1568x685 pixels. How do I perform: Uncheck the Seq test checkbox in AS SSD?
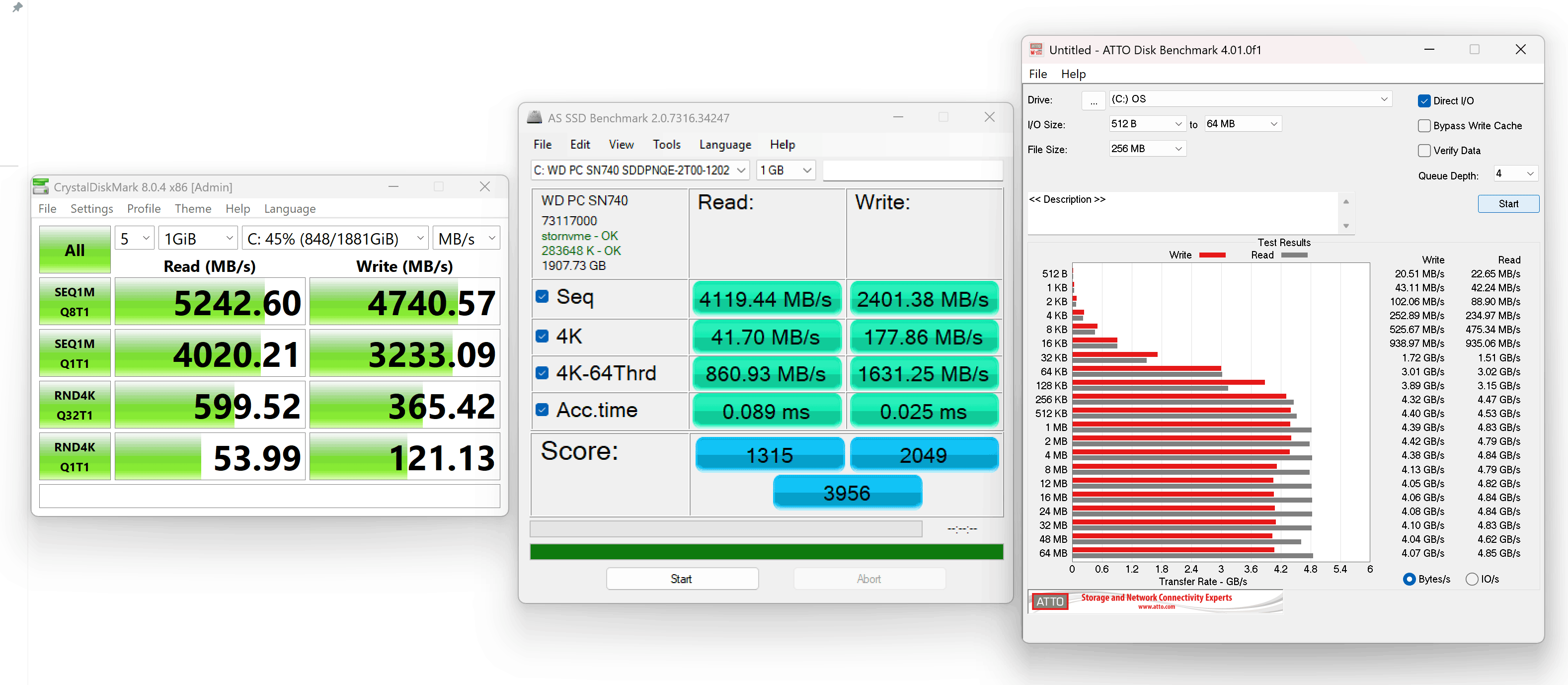542,297
